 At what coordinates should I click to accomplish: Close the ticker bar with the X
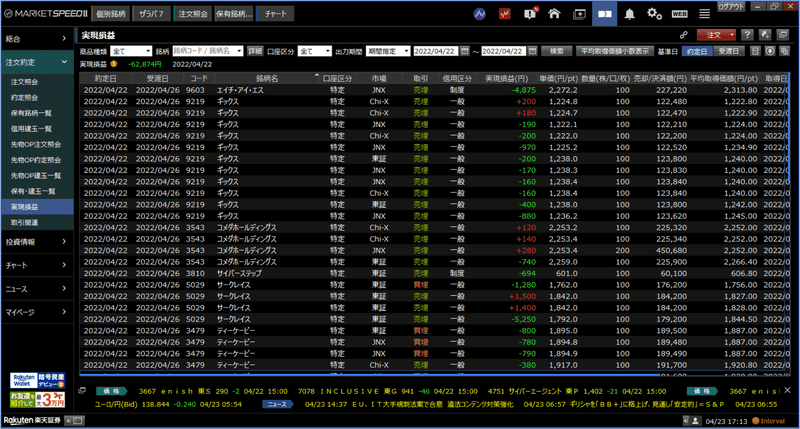[787, 390]
